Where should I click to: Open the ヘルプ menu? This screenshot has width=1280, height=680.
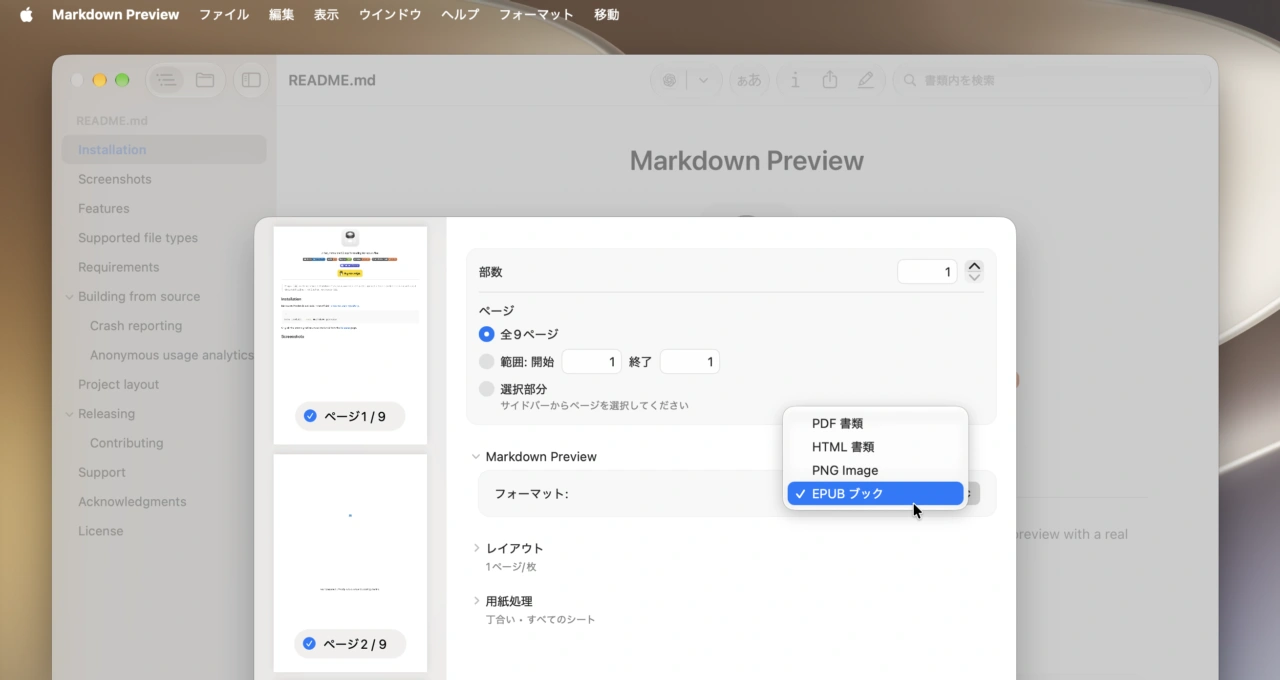pos(460,14)
